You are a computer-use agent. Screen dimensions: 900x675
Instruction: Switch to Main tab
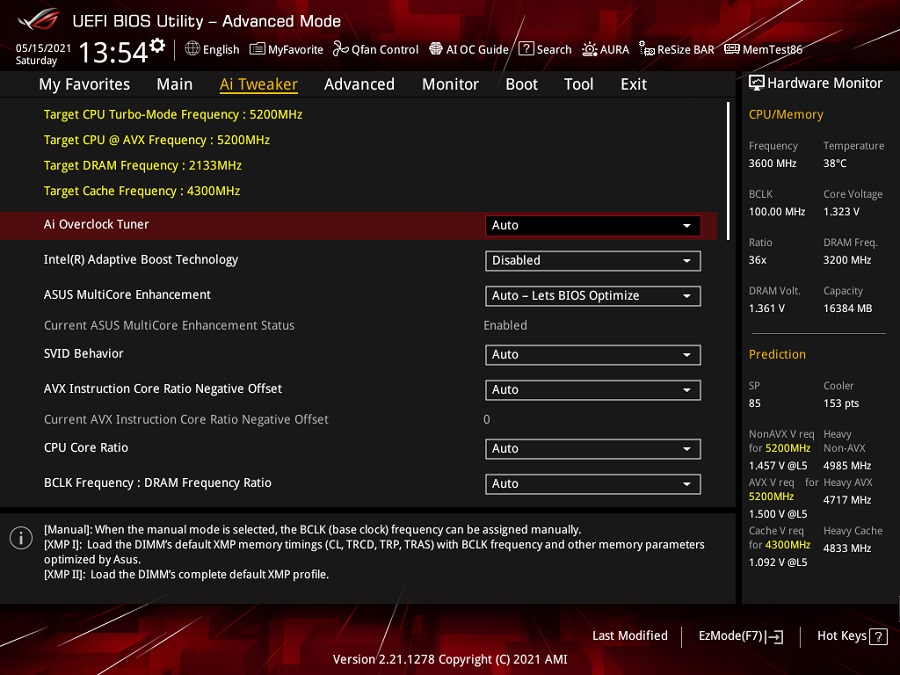[174, 84]
